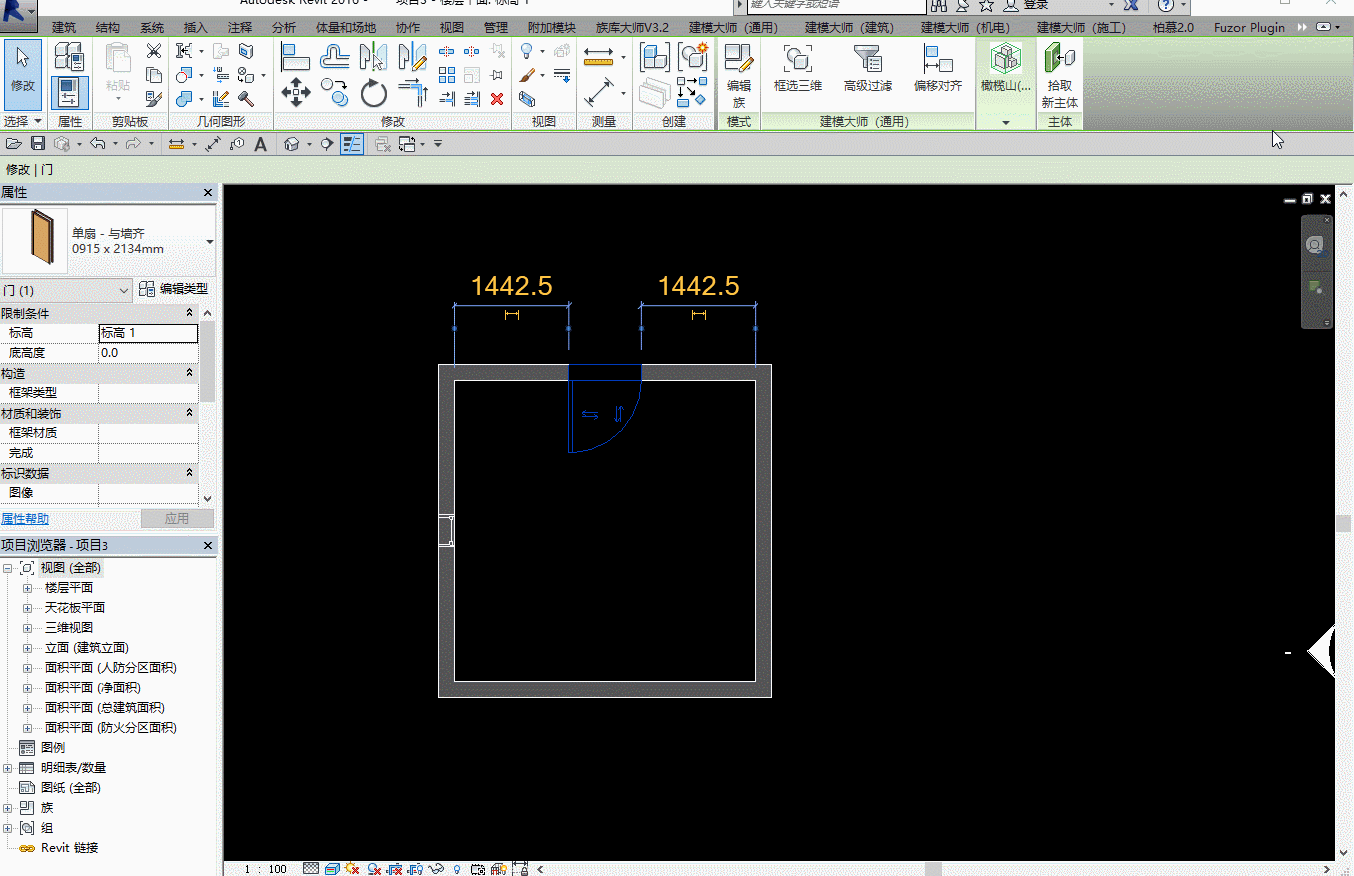
Task: Select the Move tool in the Modify panel
Action: [x=296, y=94]
